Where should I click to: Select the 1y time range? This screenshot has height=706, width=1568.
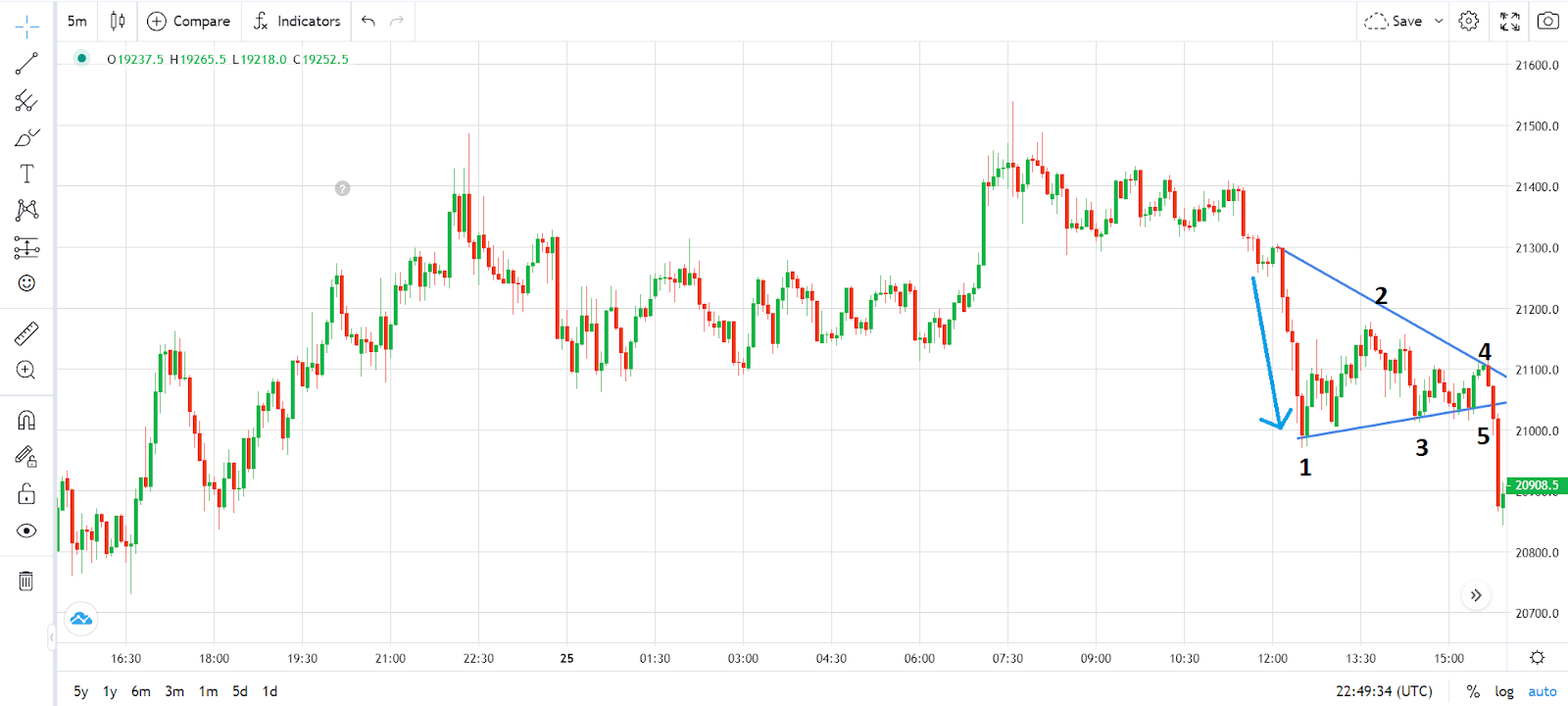point(110,691)
